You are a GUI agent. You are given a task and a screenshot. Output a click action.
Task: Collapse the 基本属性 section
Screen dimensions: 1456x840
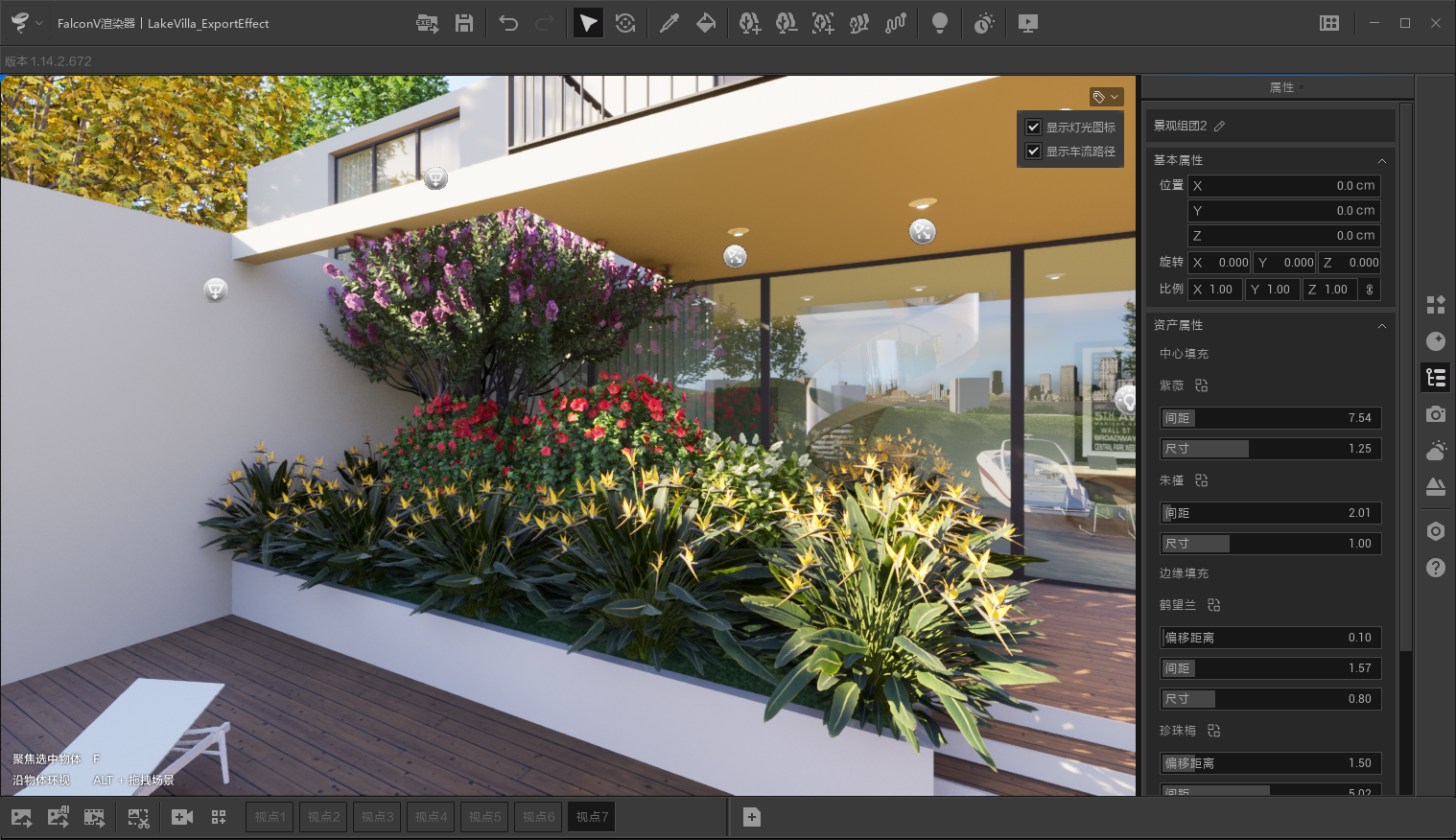click(1381, 160)
